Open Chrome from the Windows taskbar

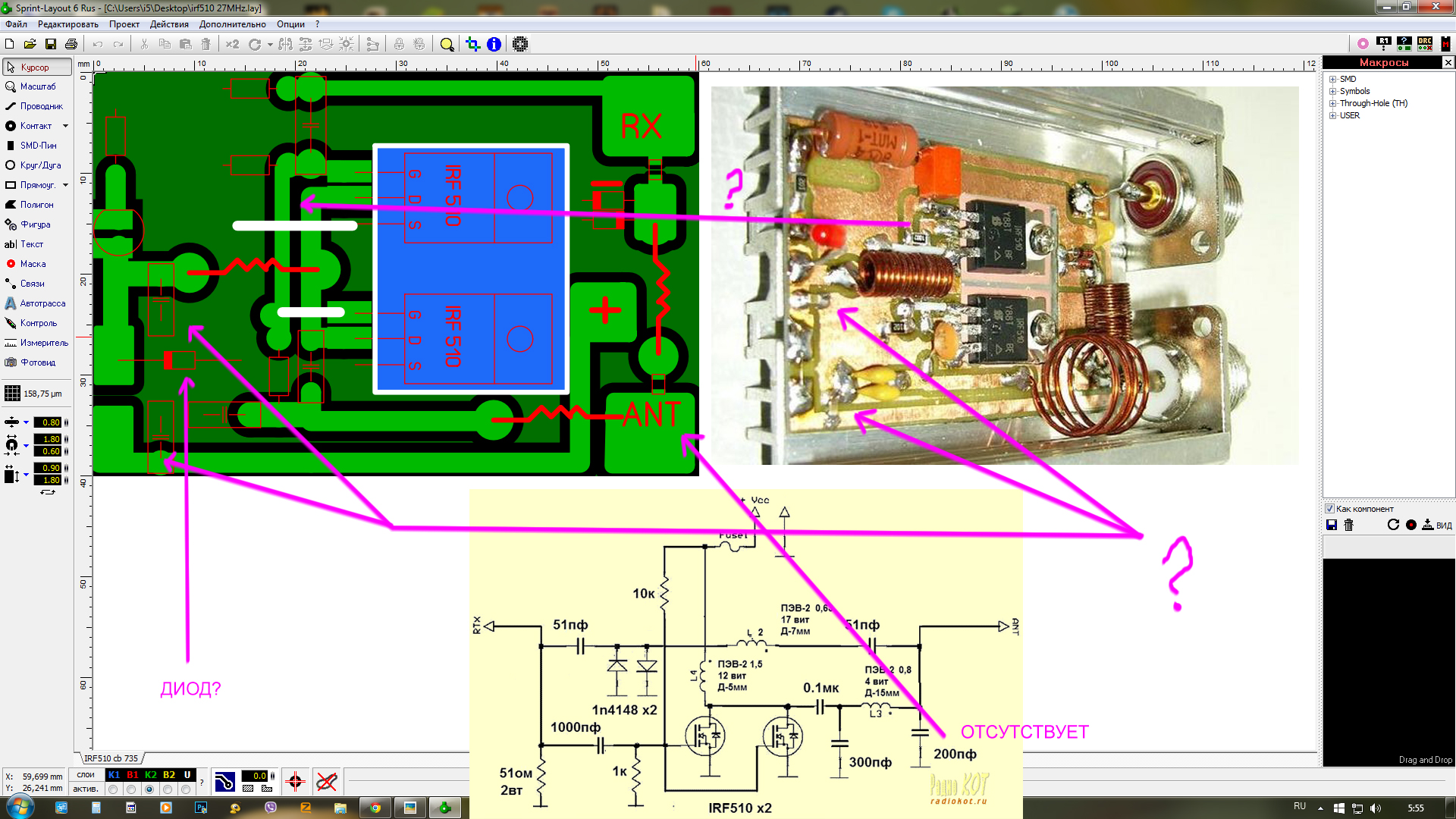tap(375, 808)
